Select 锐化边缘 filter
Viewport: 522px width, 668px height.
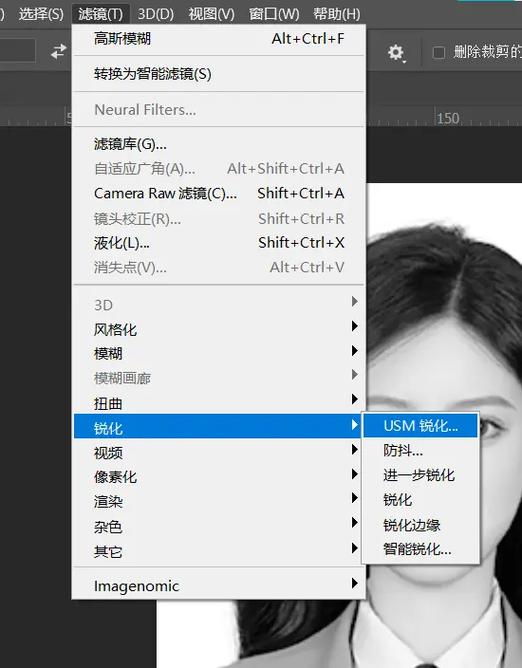pyautogui.click(x=421, y=524)
